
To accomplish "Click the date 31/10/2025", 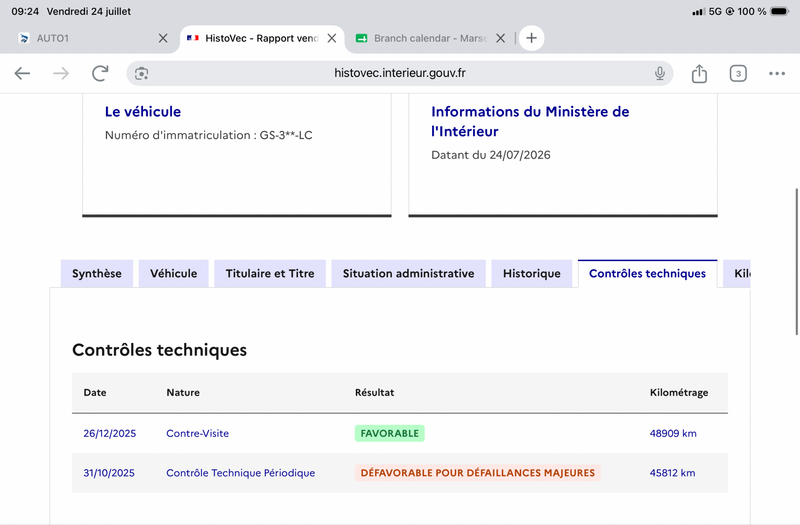I will [x=109, y=473].
